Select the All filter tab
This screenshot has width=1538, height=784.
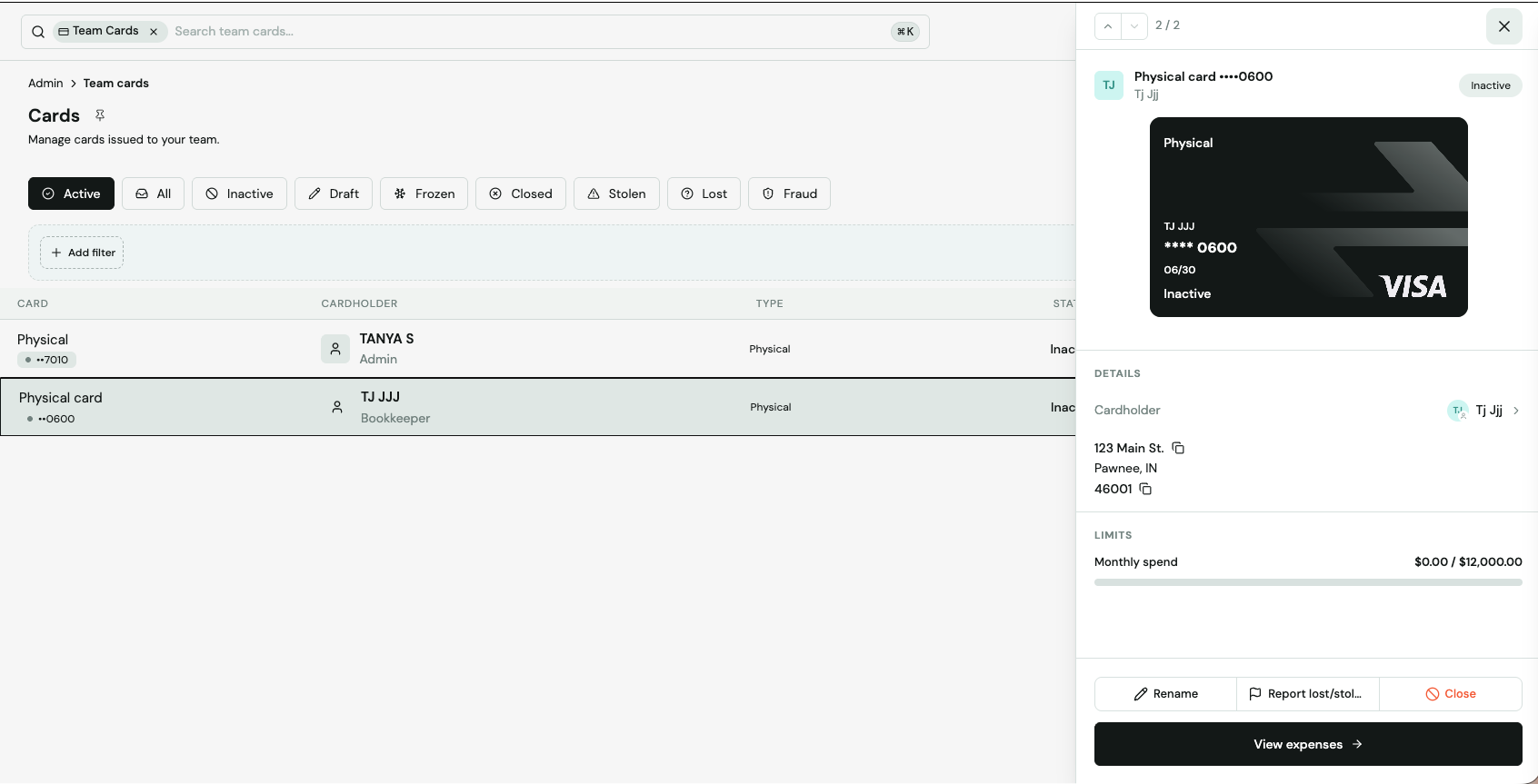click(x=153, y=194)
